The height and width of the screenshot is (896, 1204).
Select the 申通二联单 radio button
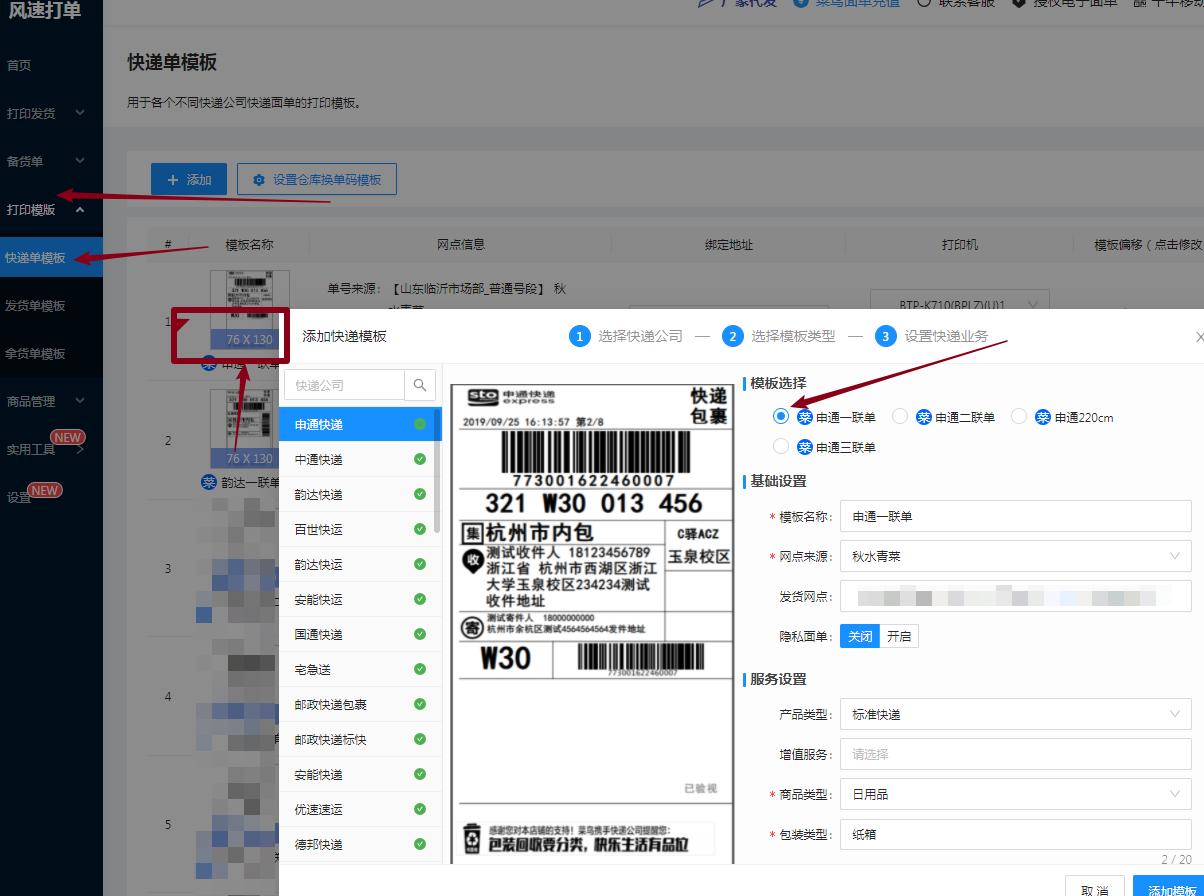900,417
